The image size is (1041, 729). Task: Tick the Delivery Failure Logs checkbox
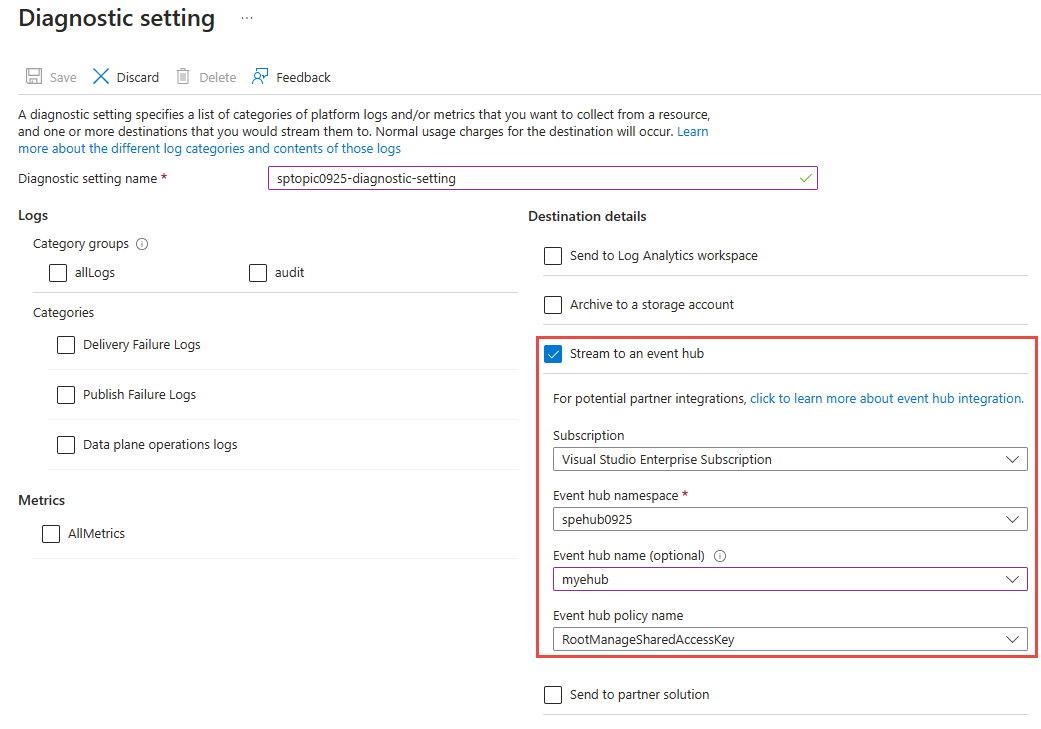[x=66, y=345]
